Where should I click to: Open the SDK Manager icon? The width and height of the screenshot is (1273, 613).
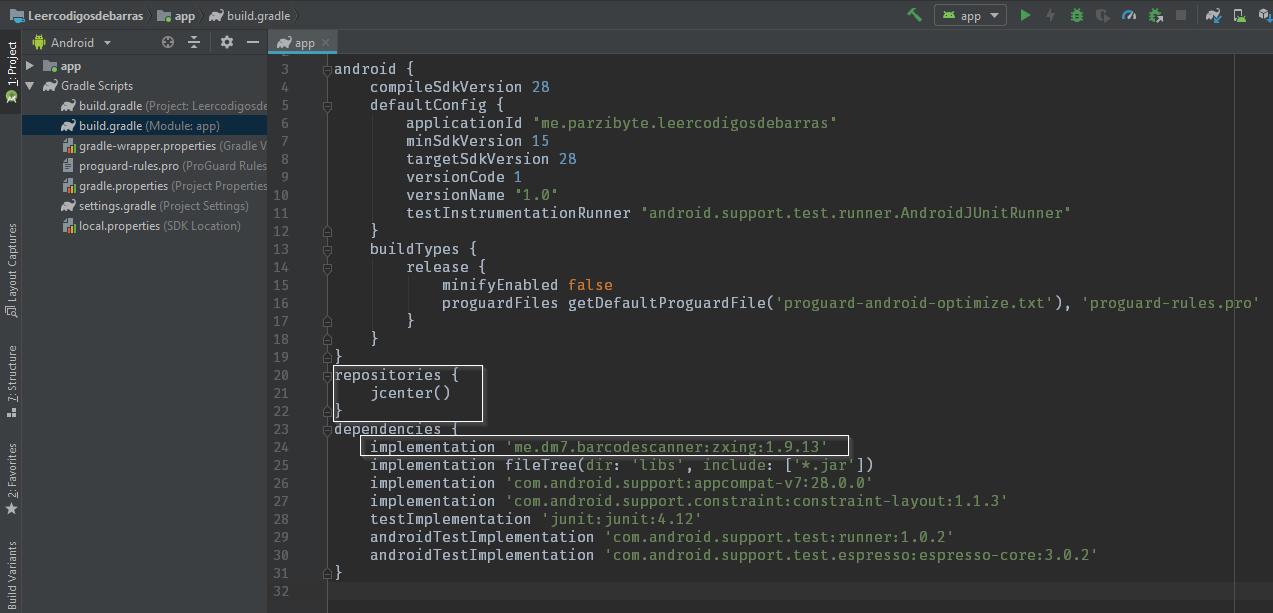point(1264,15)
